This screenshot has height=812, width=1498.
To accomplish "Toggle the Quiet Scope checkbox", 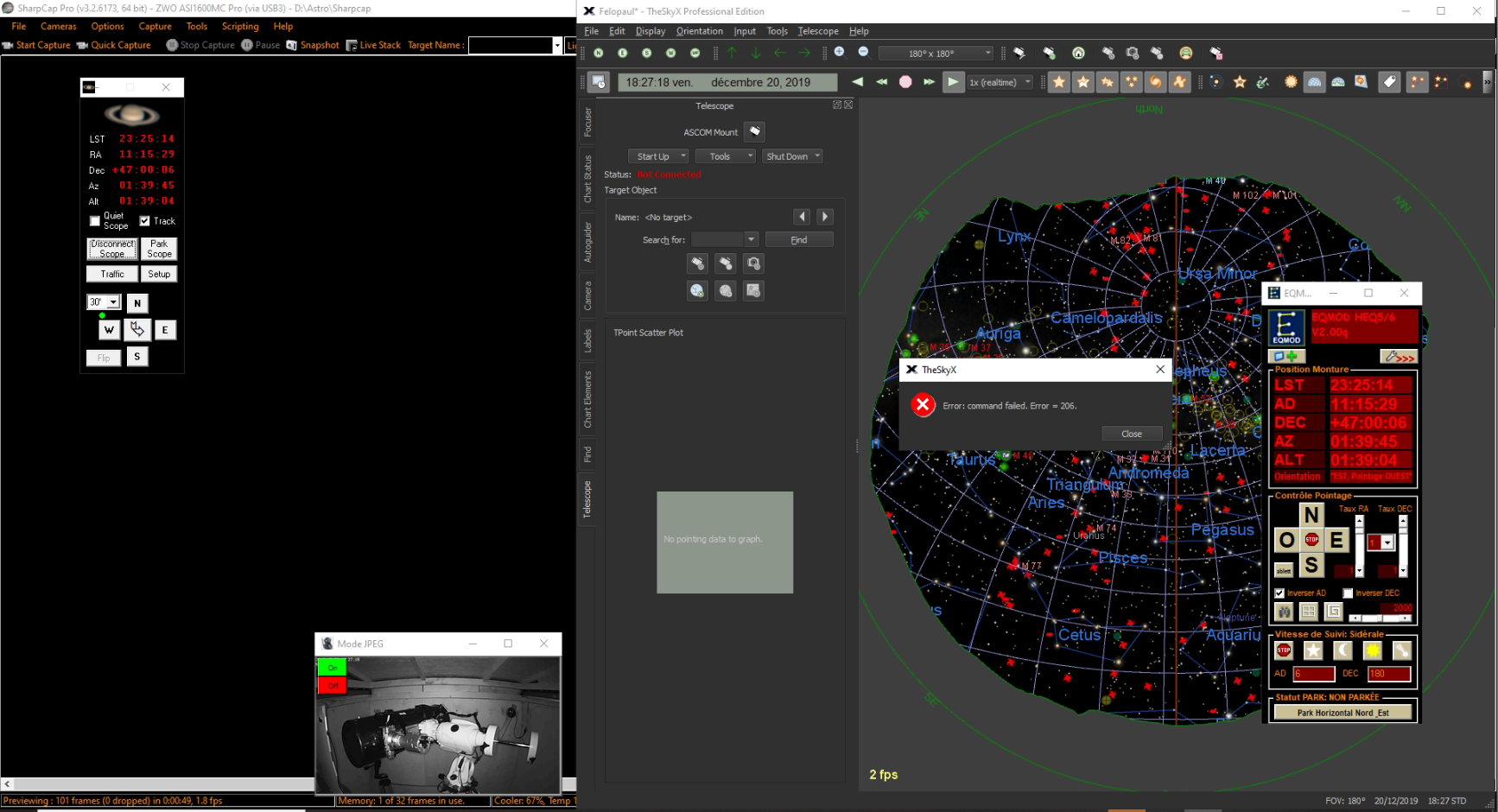I will click(95, 221).
